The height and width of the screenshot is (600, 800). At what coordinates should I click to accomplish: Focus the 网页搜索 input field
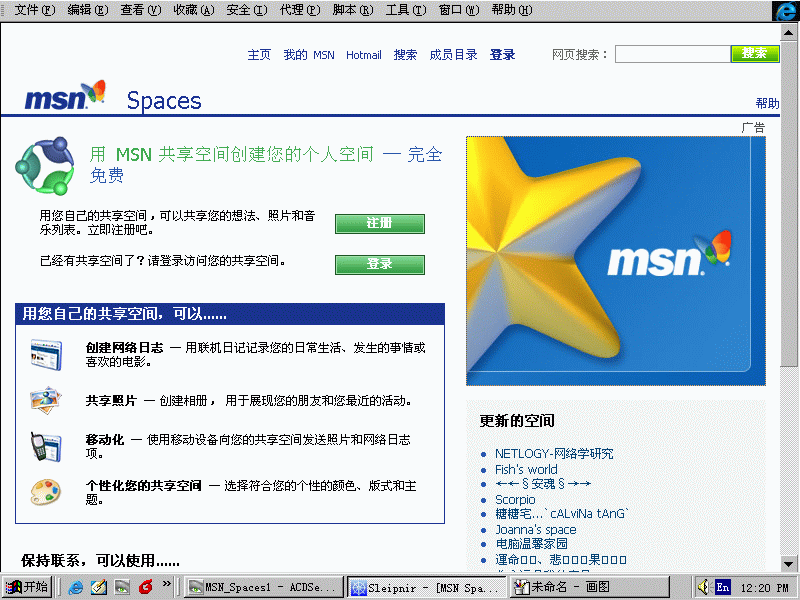(x=672, y=54)
